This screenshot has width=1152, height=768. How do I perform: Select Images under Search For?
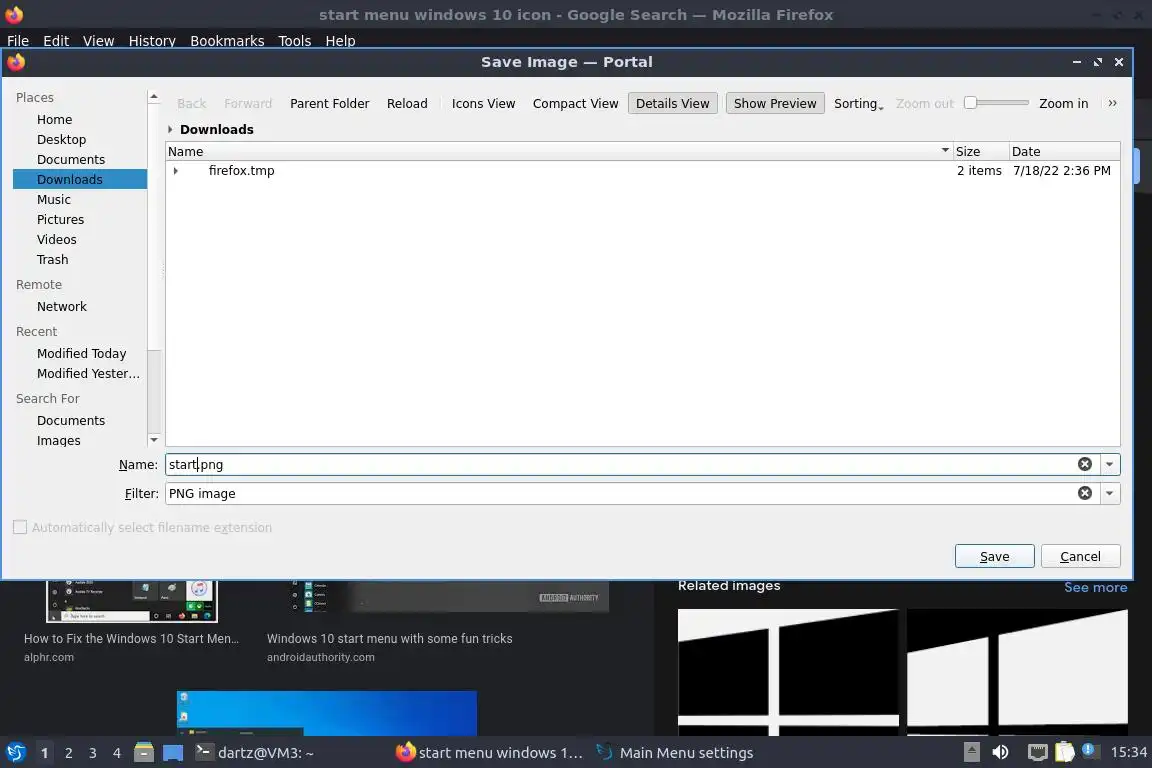click(x=59, y=440)
